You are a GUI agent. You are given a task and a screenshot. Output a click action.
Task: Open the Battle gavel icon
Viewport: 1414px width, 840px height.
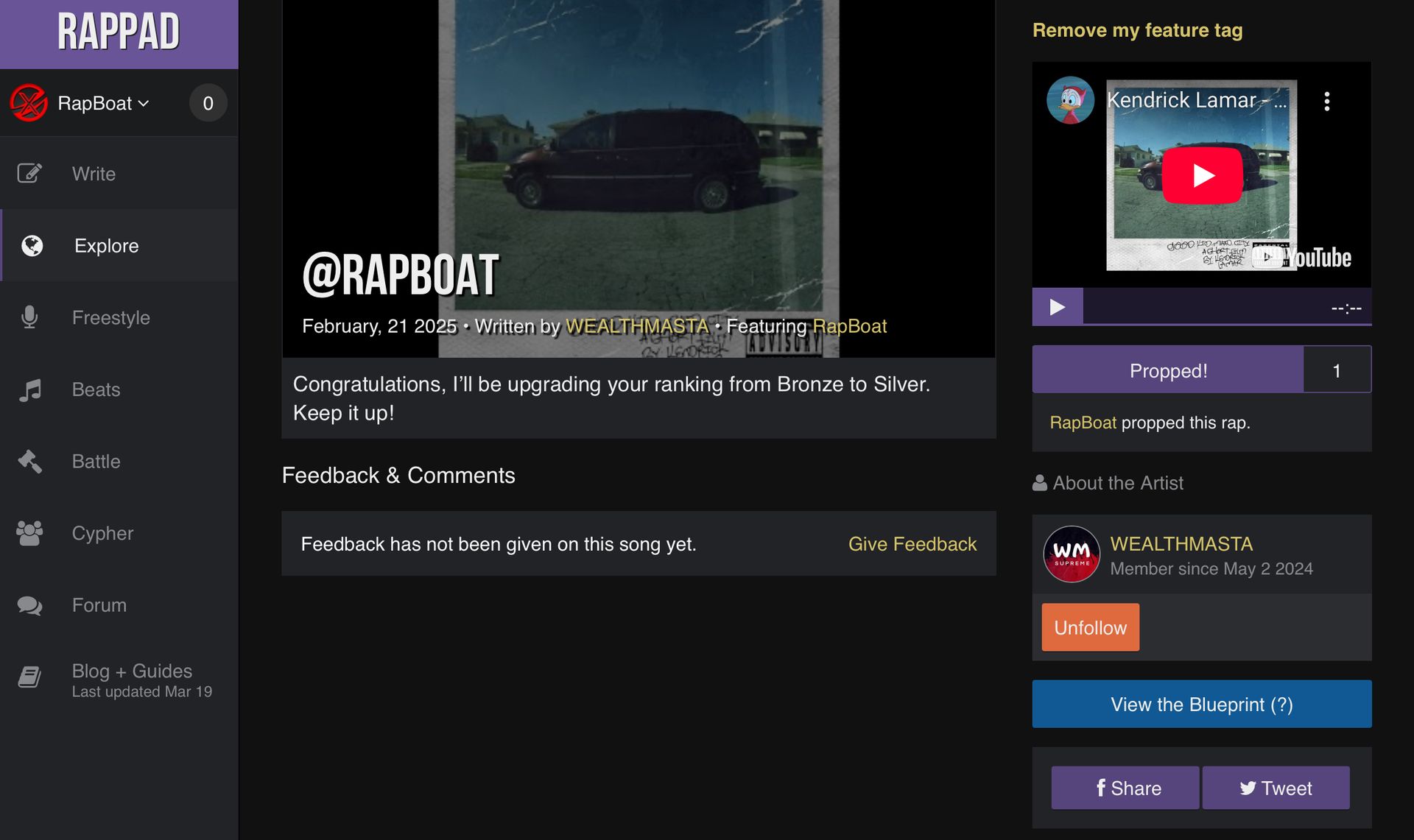coord(29,462)
